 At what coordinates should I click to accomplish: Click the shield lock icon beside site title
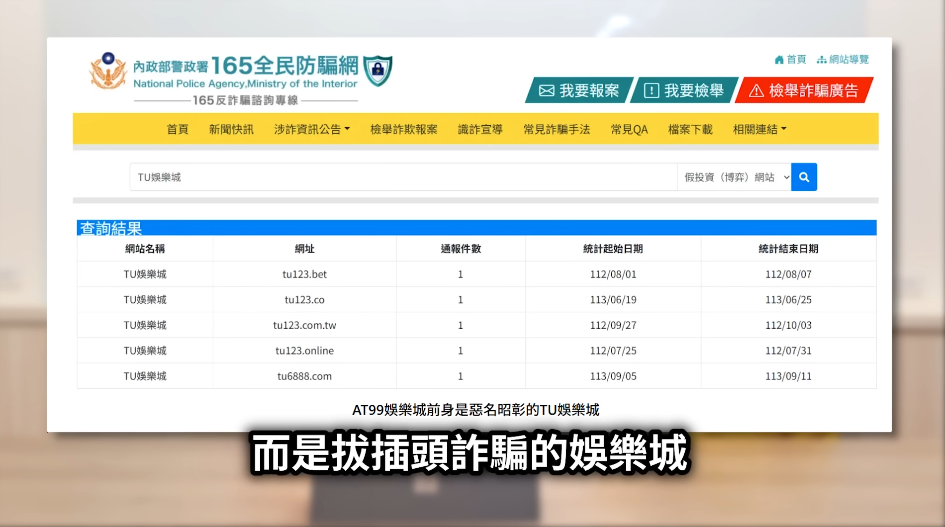377,71
